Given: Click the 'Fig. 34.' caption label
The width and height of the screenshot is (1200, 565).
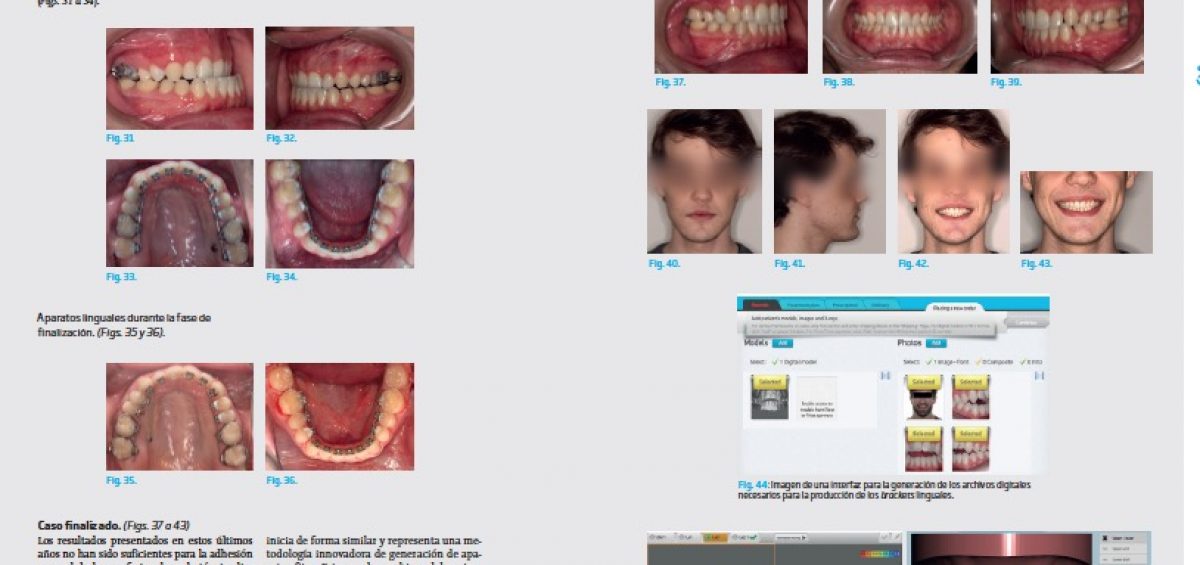Looking at the screenshot, I should click(x=282, y=277).
